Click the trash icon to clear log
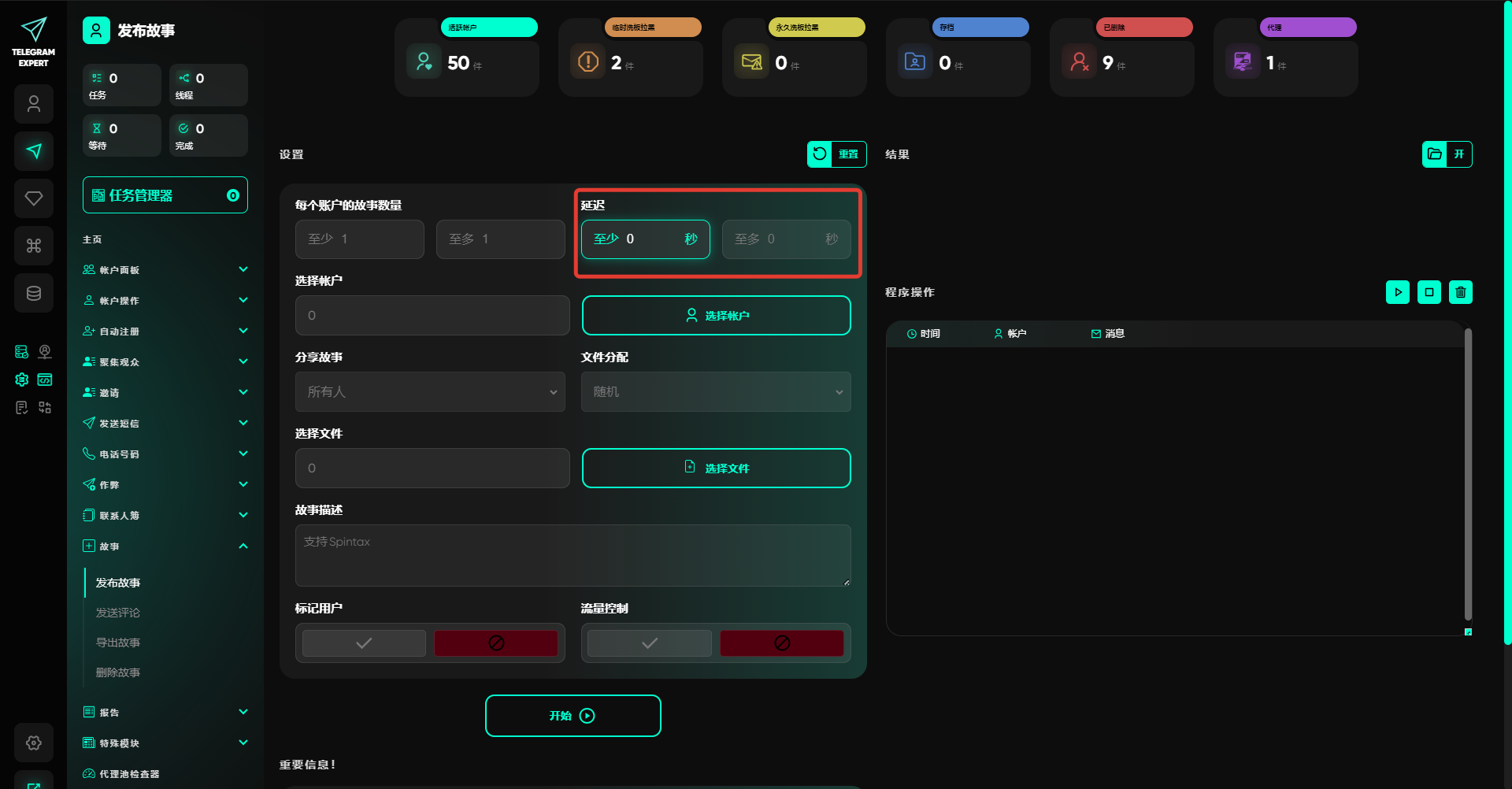Viewport: 1512px width, 789px height. pyautogui.click(x=1460, y=292)
